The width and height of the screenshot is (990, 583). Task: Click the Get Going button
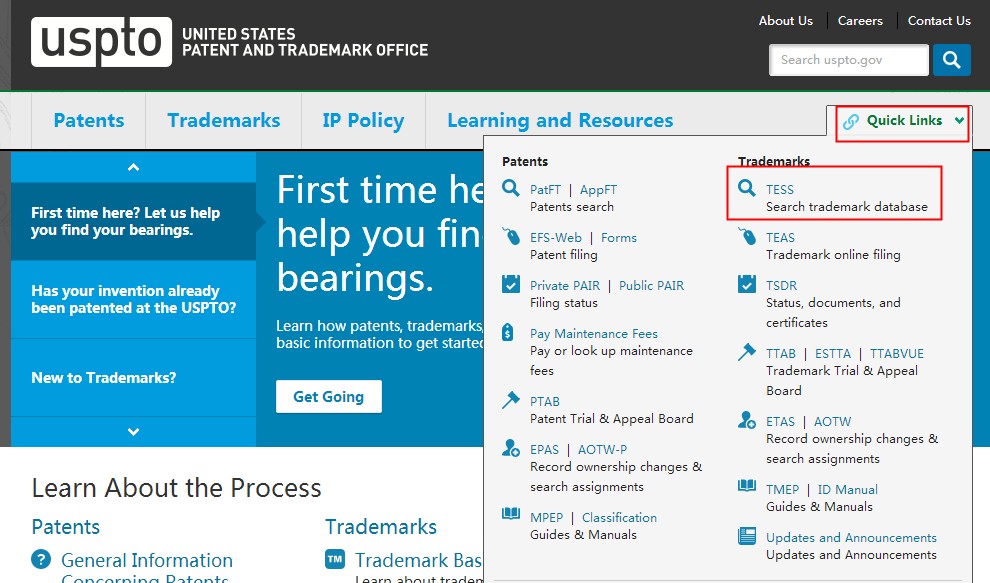tap(329, 397)
